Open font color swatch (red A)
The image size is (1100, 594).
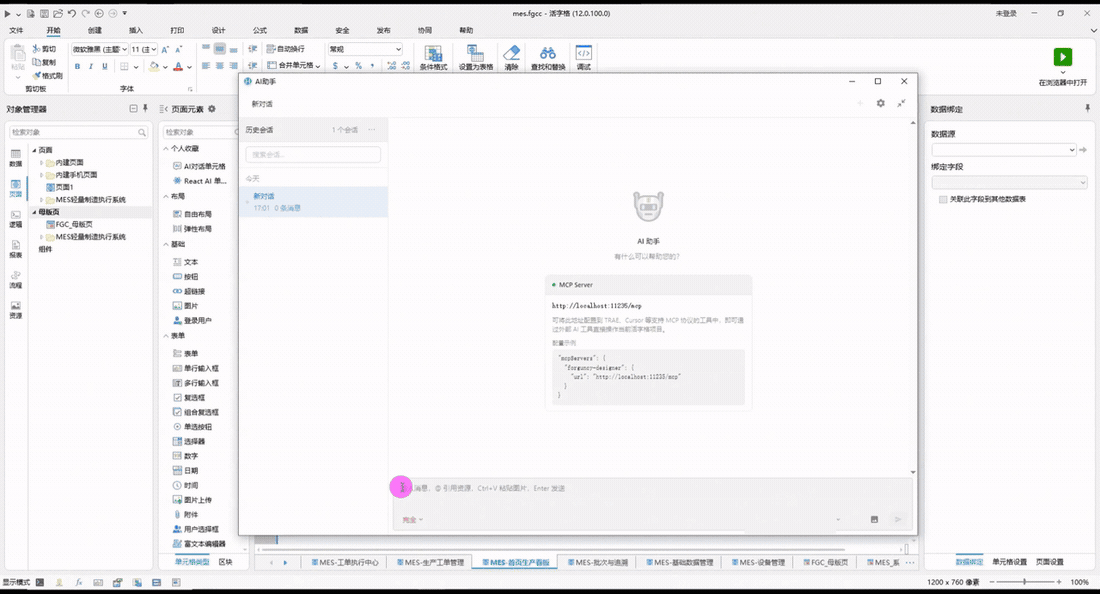[x=178, y=67]
